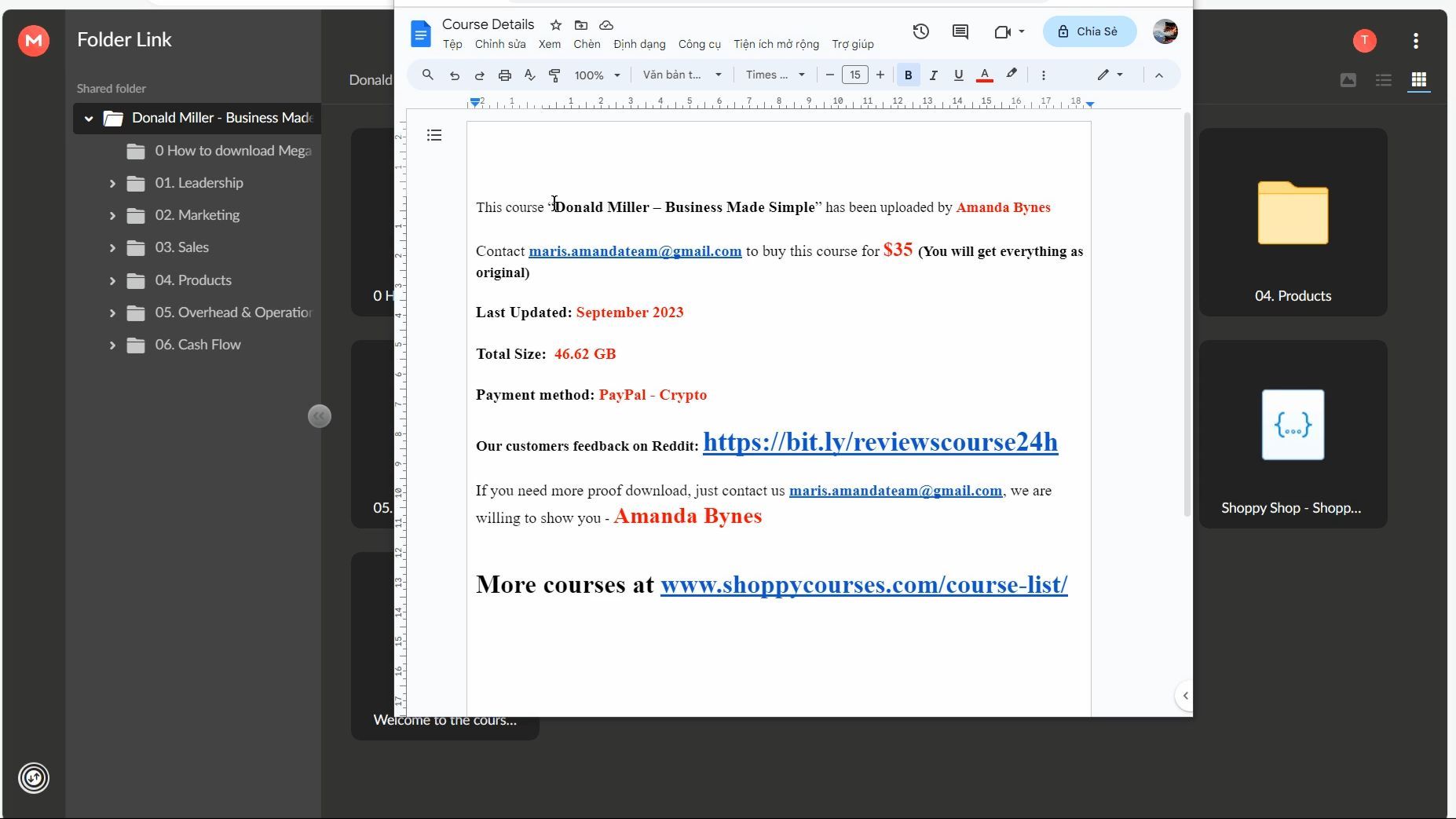Click the search magnifier in Docs toolbar

(x=428, y=75)
